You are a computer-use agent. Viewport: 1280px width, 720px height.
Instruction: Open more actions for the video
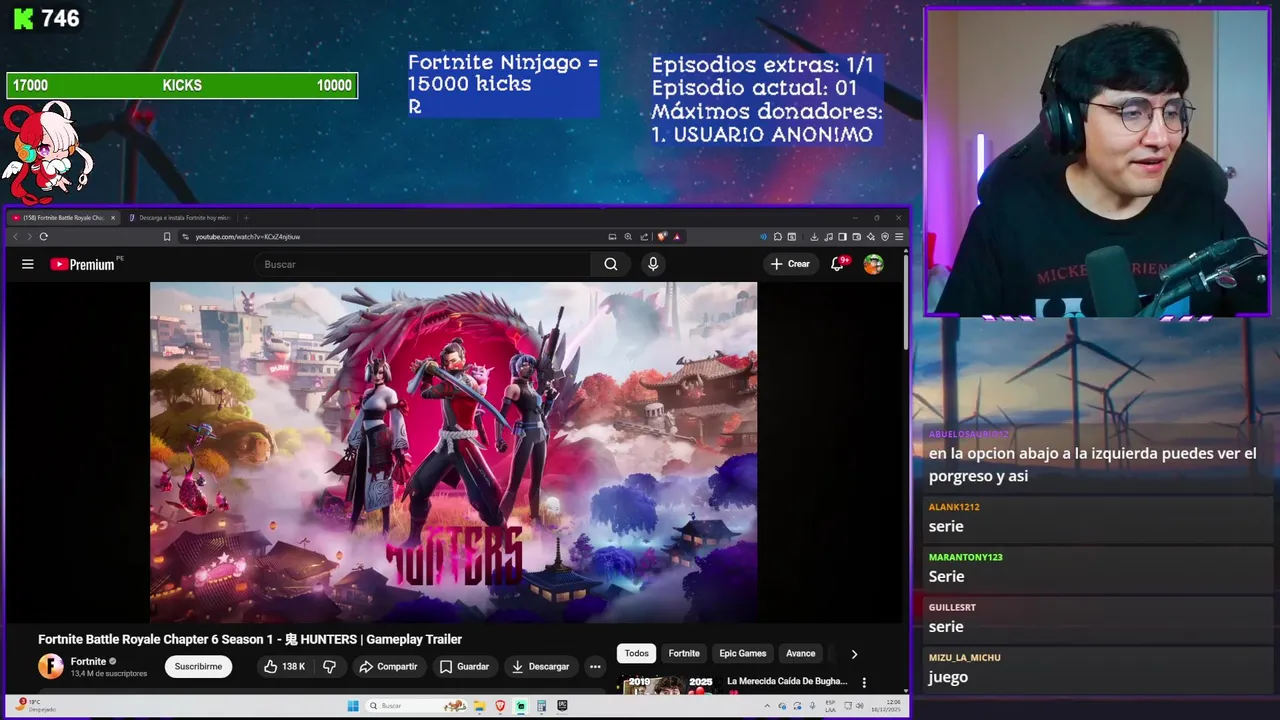click(x=595, y=666)
